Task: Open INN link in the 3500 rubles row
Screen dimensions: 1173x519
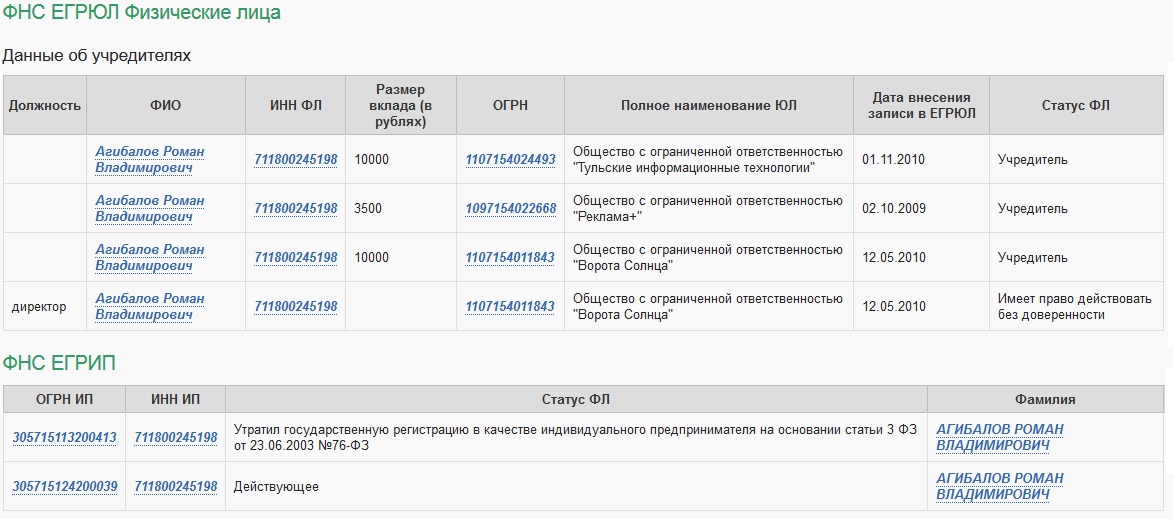Action: tap(296, 209)
